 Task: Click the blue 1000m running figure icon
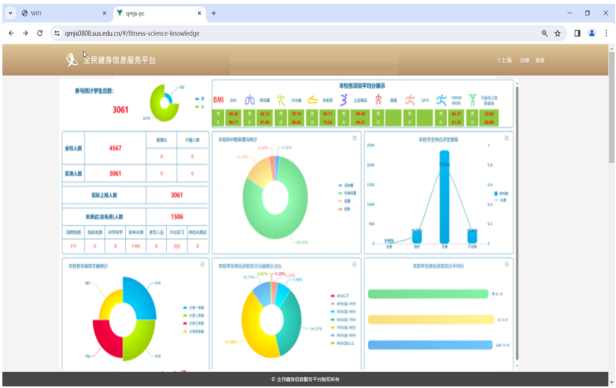click(441, 100)
